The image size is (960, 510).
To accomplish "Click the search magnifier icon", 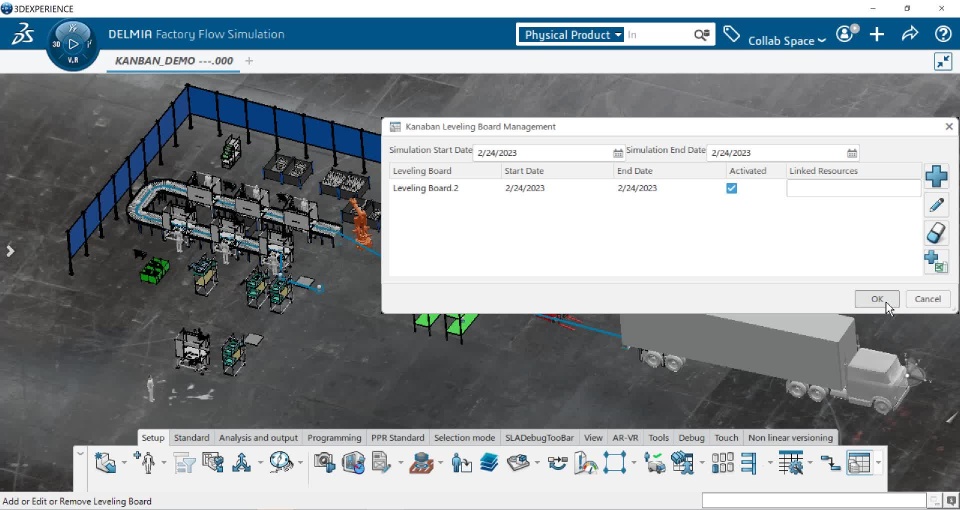I will (x=702, y=35).
